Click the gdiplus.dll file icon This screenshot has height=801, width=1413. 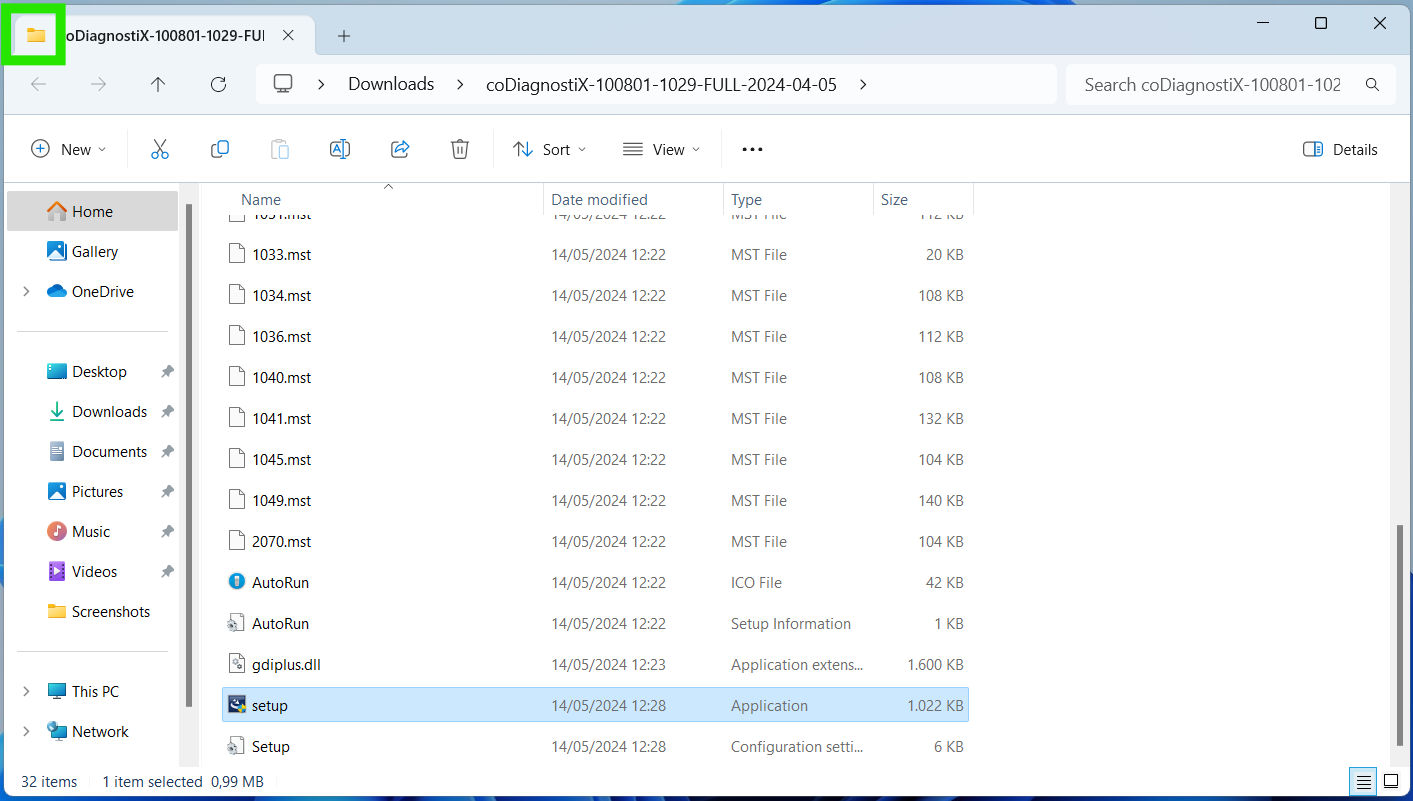[x=237, y=664]
